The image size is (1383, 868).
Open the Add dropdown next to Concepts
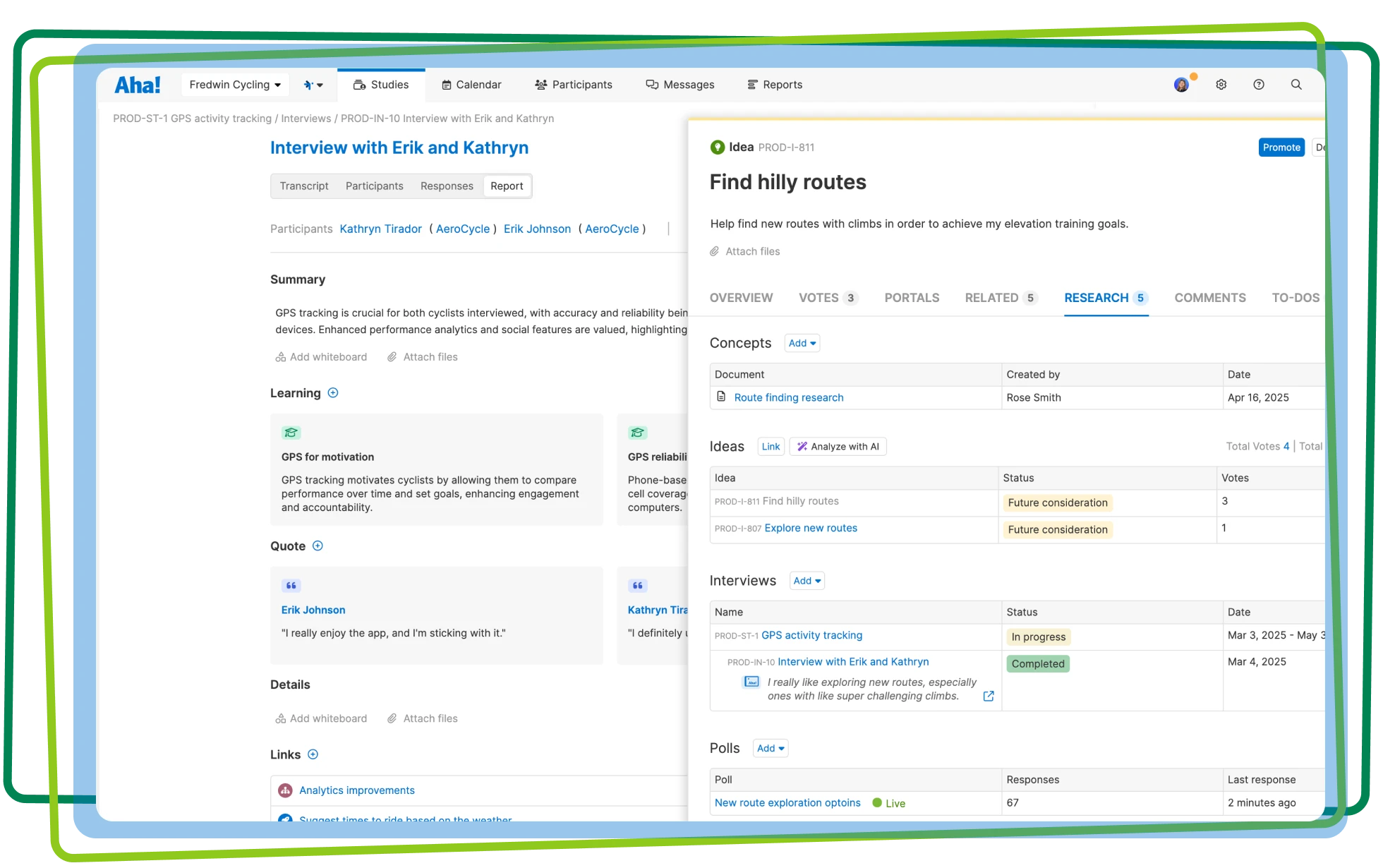(x=802, y=343)
